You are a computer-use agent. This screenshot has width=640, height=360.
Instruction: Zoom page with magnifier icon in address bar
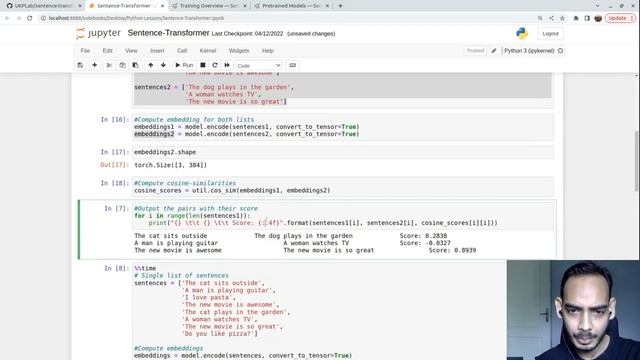tap(540, 18)
